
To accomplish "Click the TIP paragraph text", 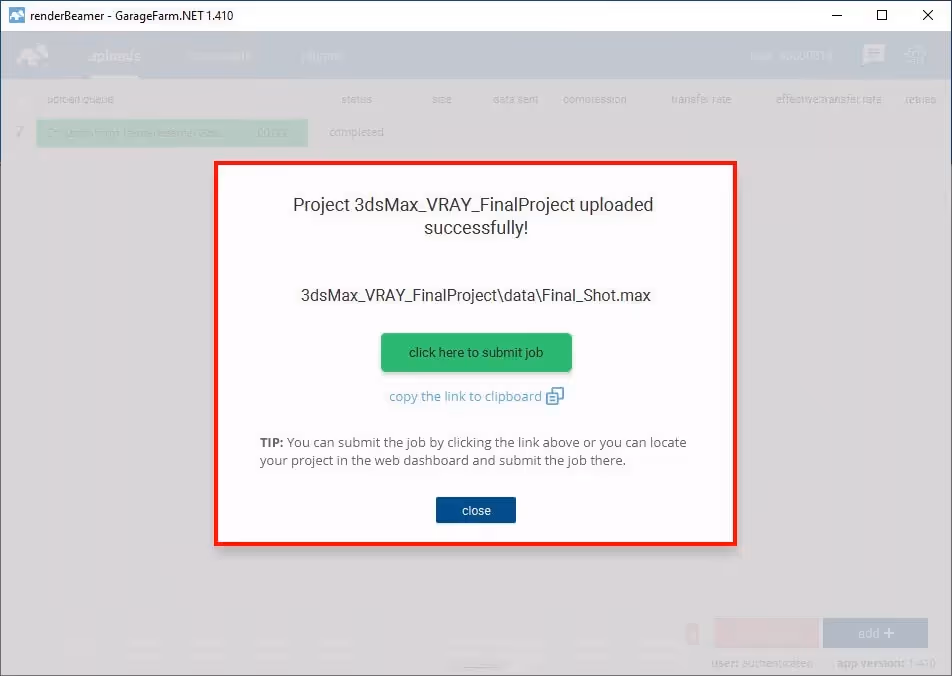I will pyautogui.click(x=473, y=451).
